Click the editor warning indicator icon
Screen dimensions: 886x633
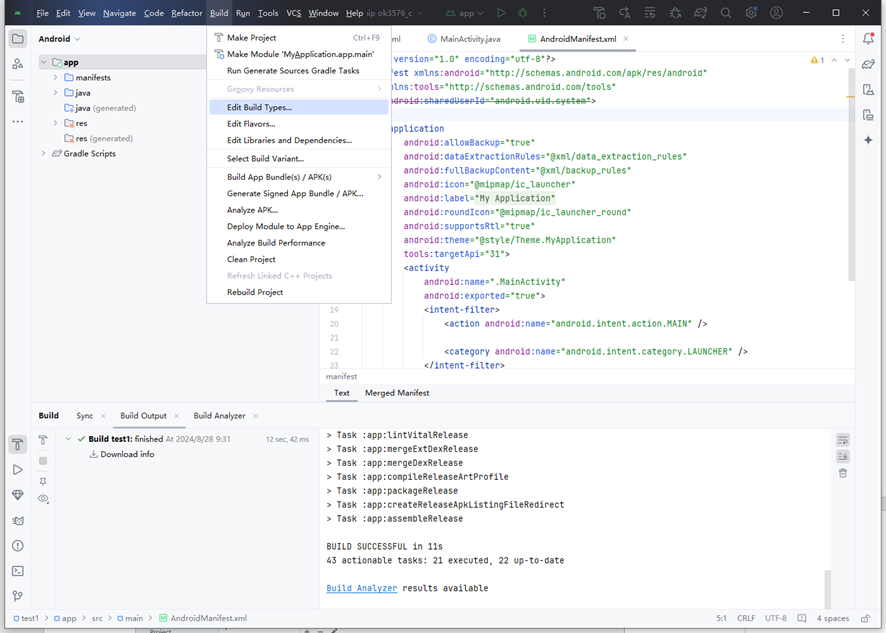(818, 60)
